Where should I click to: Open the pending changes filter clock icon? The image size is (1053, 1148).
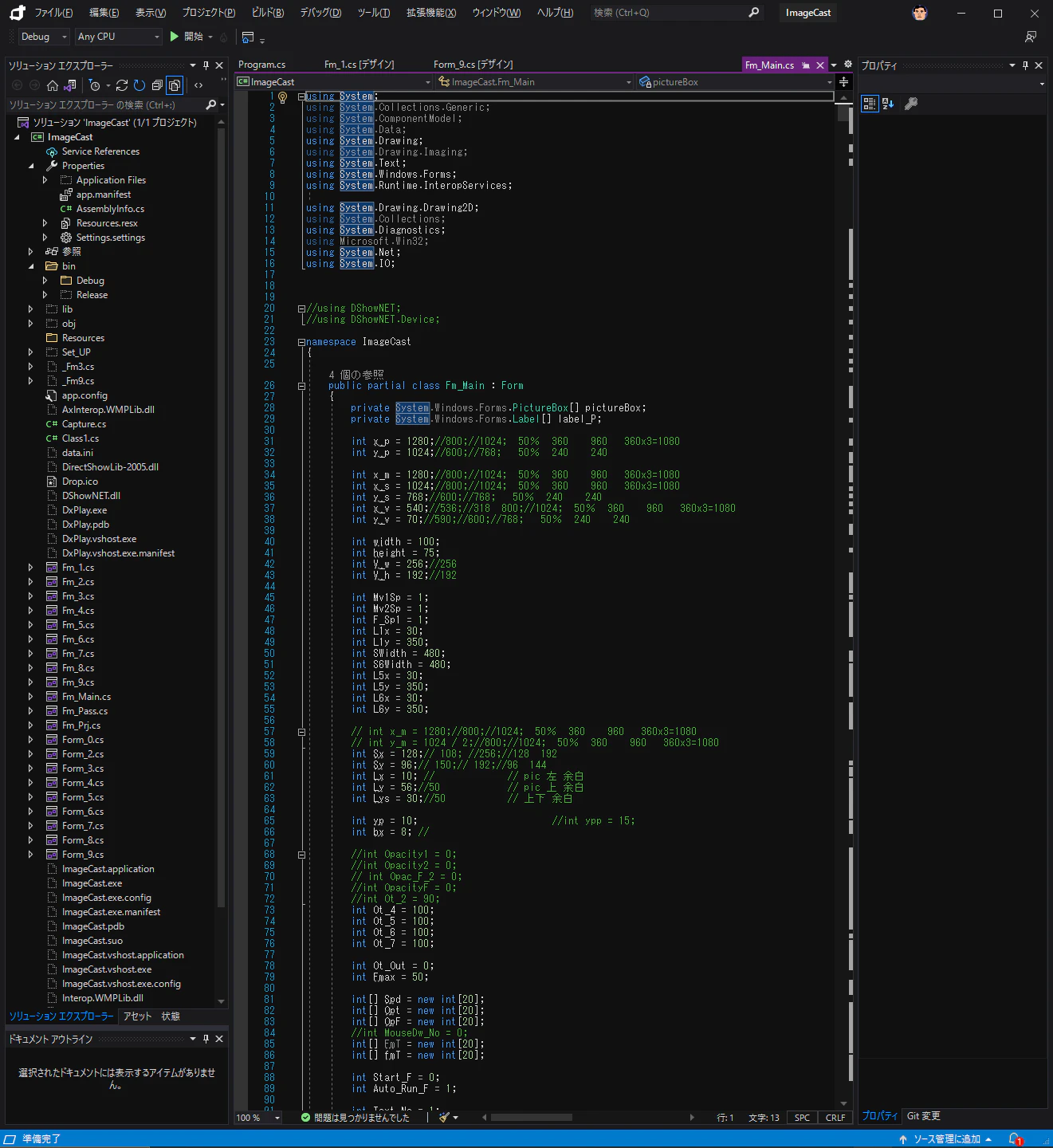(95, 85)
